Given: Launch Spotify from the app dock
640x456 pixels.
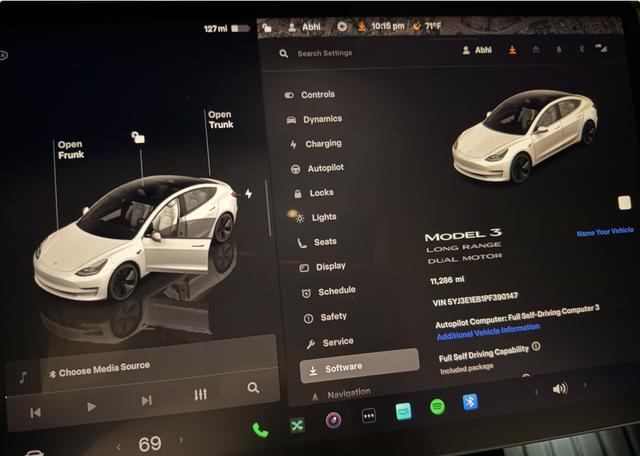Looking at the screenshot, I should 438,407.
